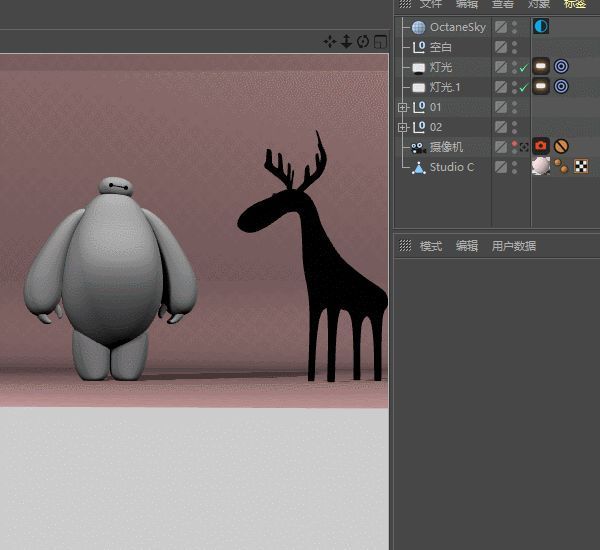Select the OctaneSky row name
600x550 pixels.
pos(458,27)
